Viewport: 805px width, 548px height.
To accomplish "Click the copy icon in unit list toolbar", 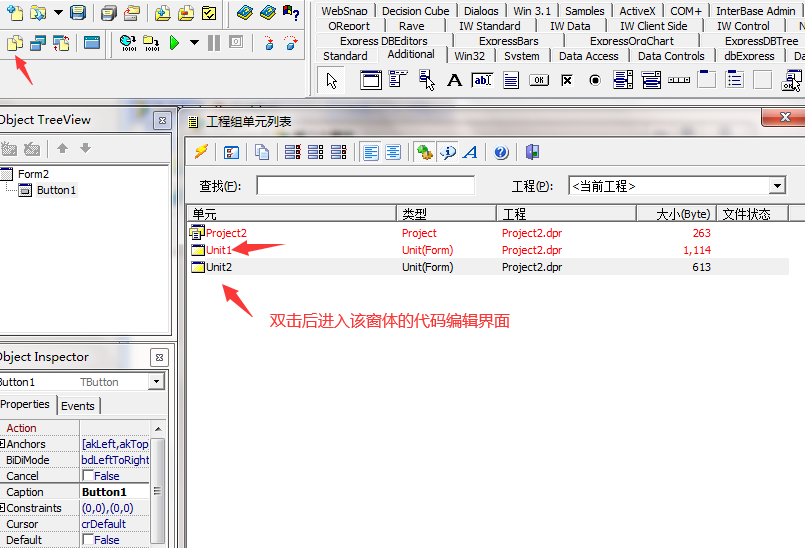I will pyautogui.click(x=262, y=152).
